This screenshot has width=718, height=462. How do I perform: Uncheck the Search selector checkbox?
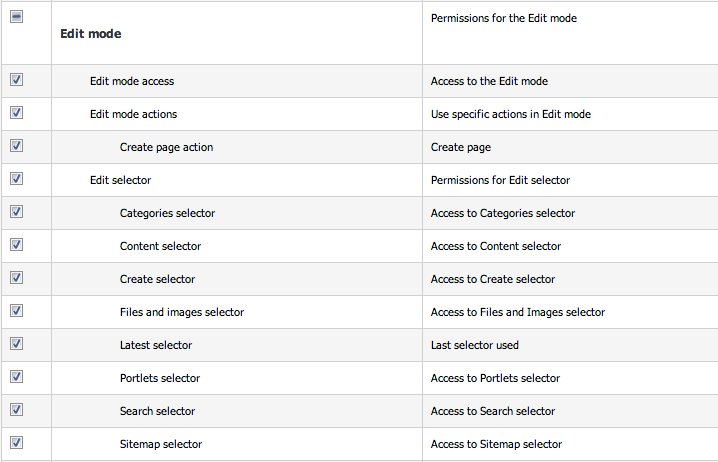click(x=16, y=409)
